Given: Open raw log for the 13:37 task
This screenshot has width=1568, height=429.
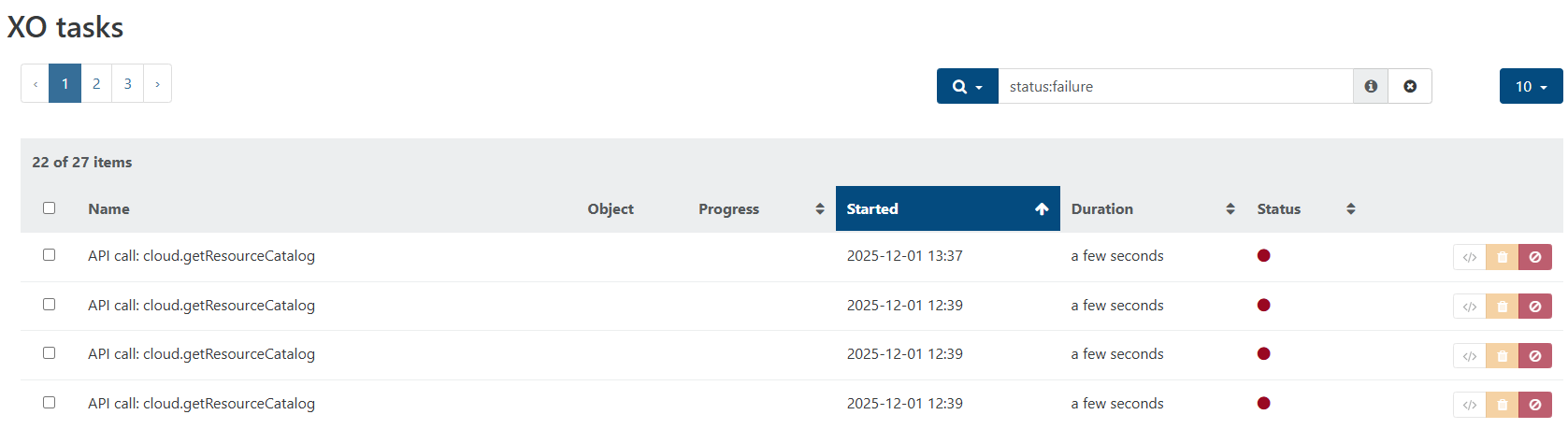Looking at the screenshot, I should [1469, 257].
